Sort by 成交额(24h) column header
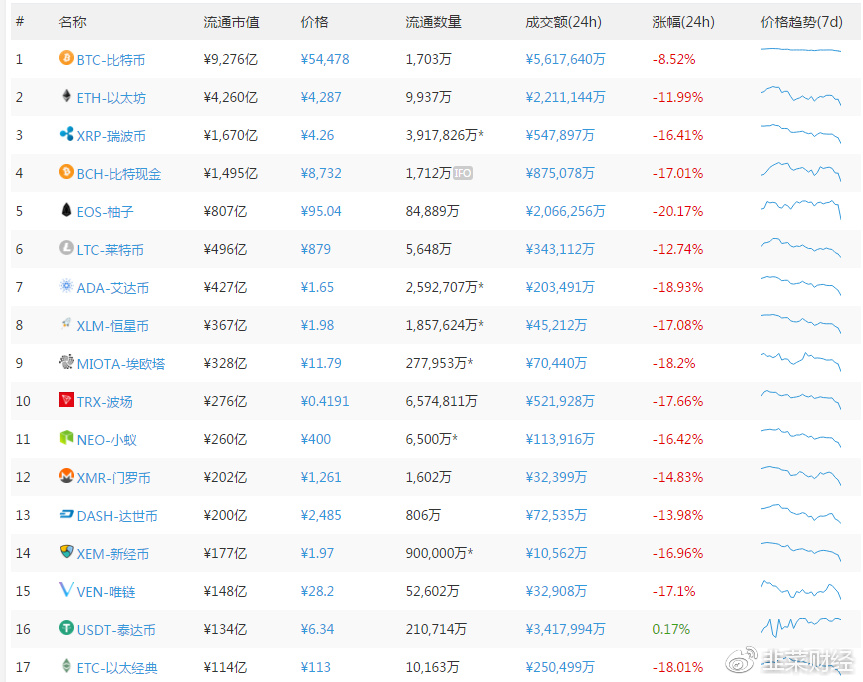This screenshot has width=863, height=682. (x=564, y=22)
